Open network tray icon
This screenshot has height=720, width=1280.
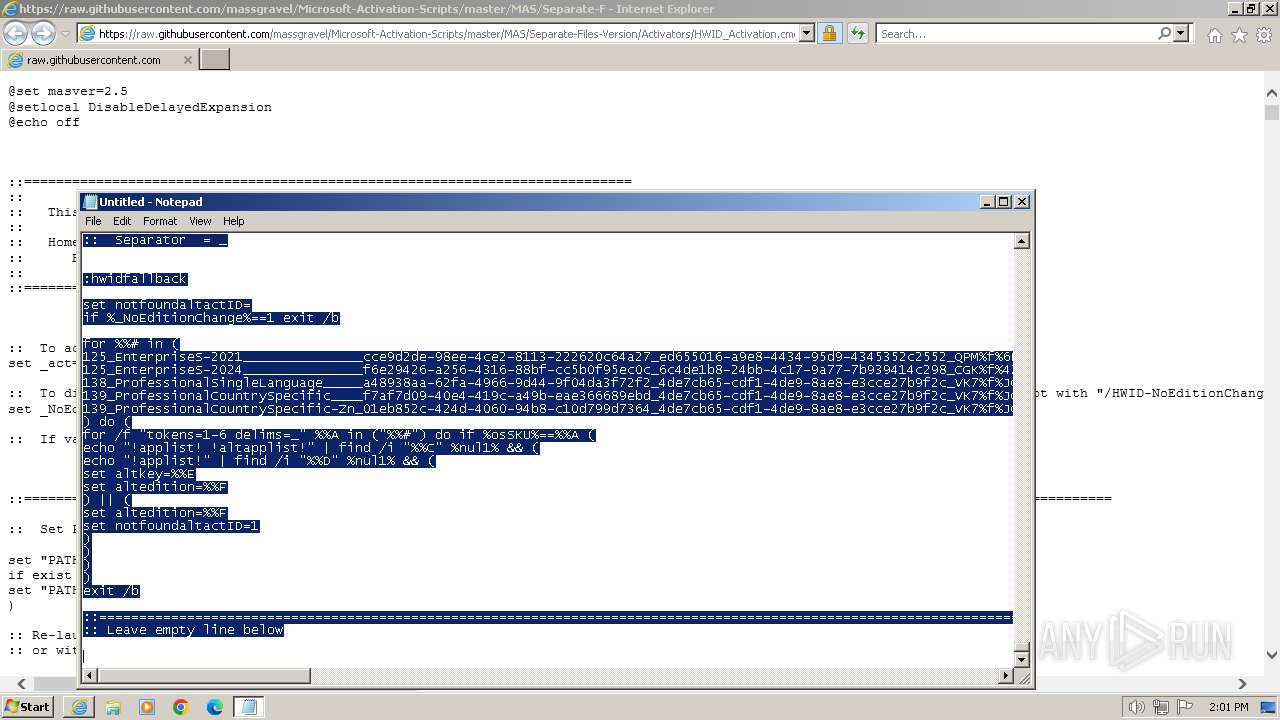pyautogui.click(x=1162, y=707)
